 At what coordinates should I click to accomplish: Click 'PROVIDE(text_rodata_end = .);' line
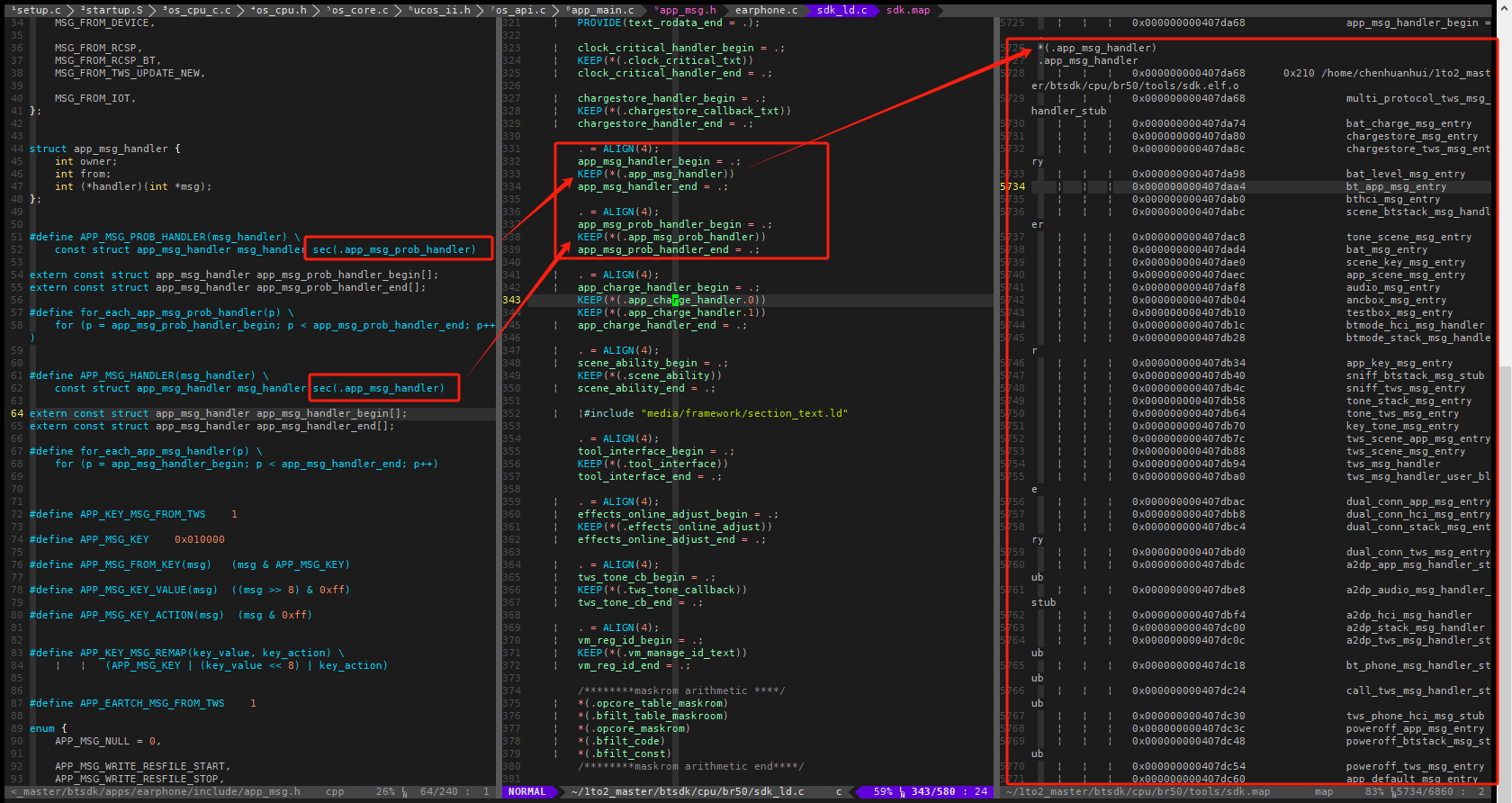[668, 23]
